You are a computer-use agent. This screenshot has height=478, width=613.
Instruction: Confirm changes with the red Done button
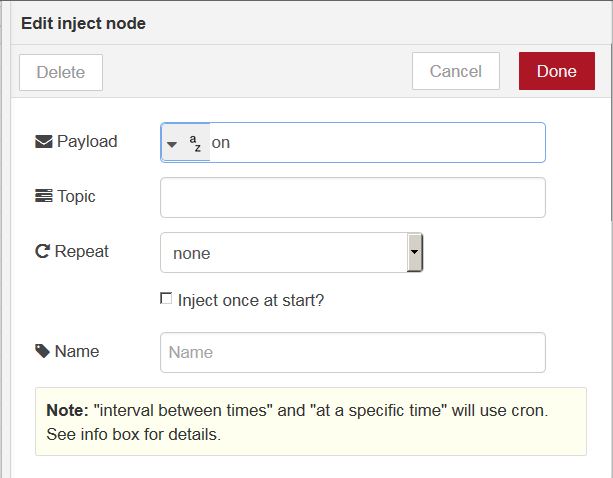(x=556, y=71)
